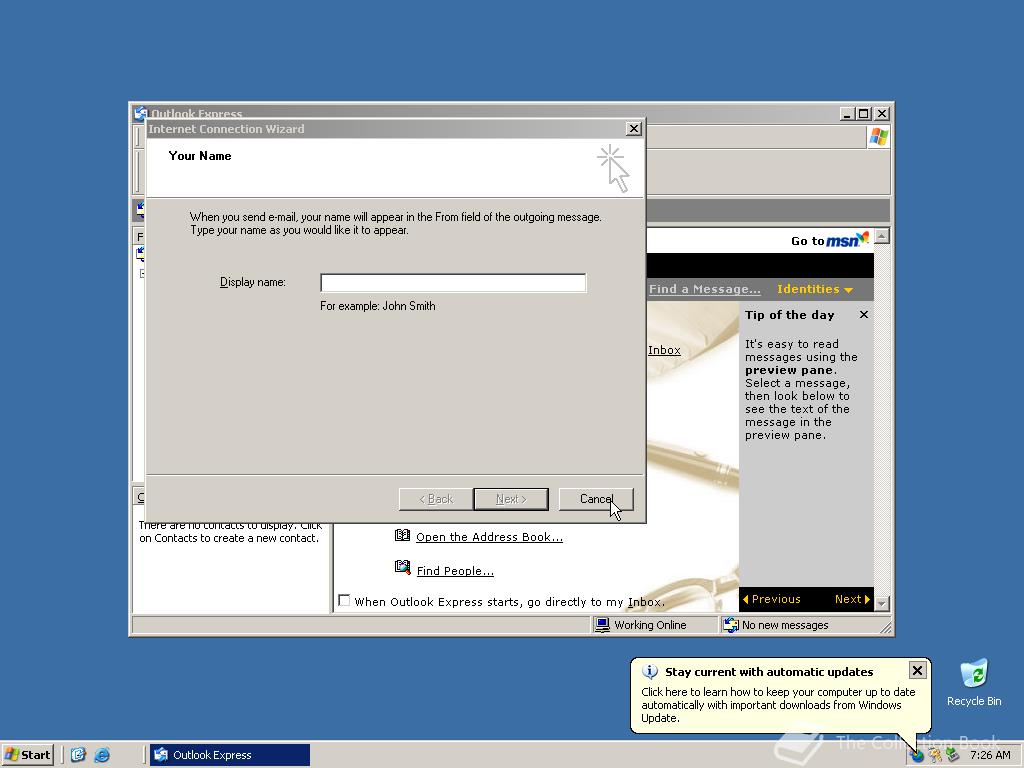Open the Recycle Bin desktop icon

click(974, 683)
